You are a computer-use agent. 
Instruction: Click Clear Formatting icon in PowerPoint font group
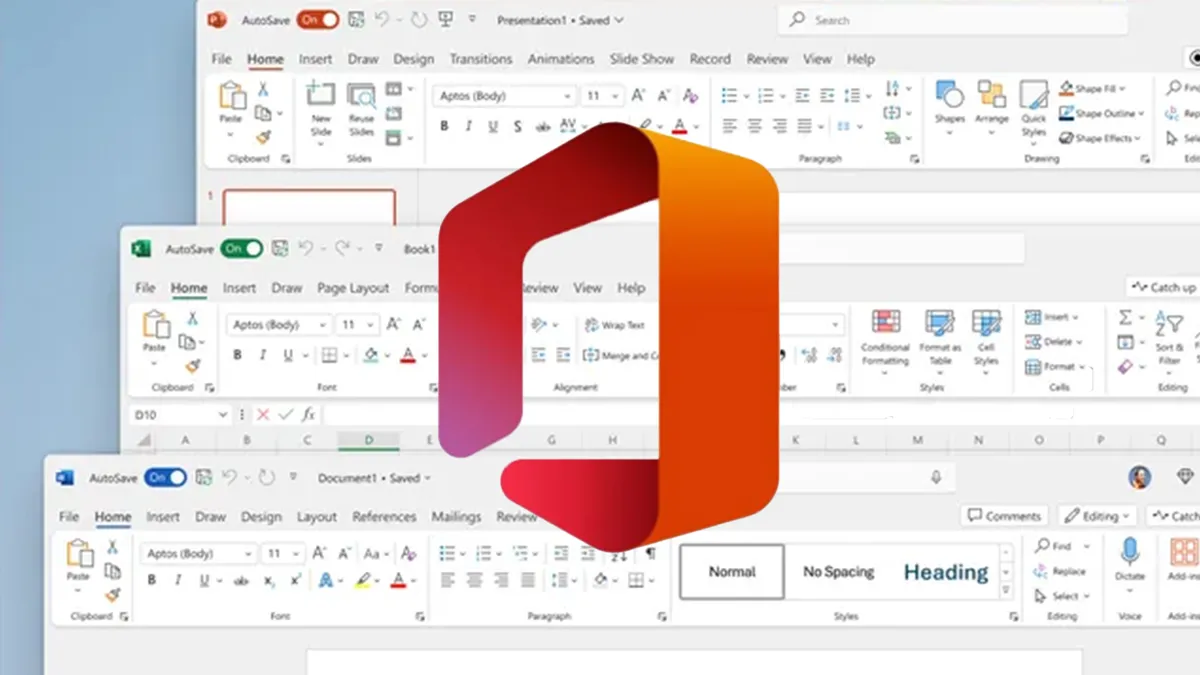(x=689, y=96)
